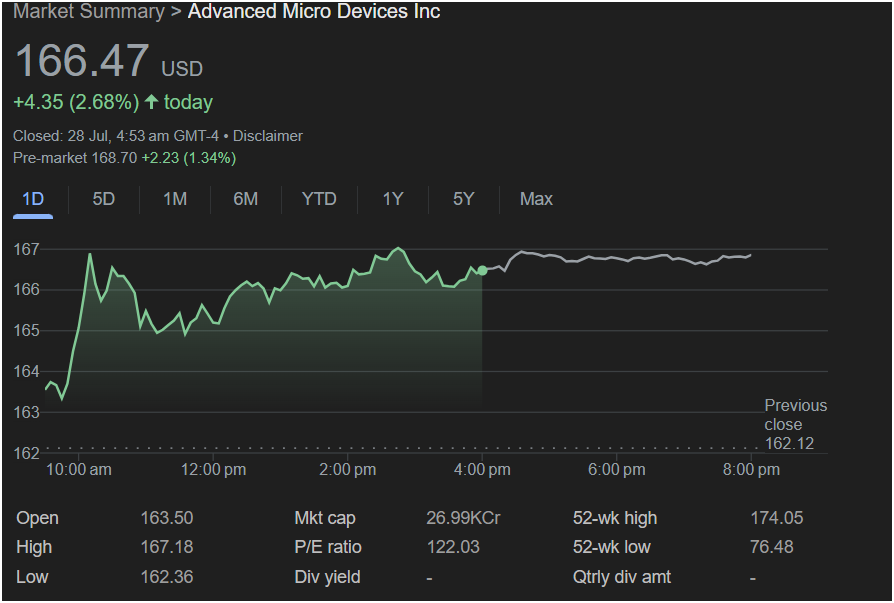Click the USD currency label
Screen dimensions: 894x603
pyautogui.click(x=182, y=70)
